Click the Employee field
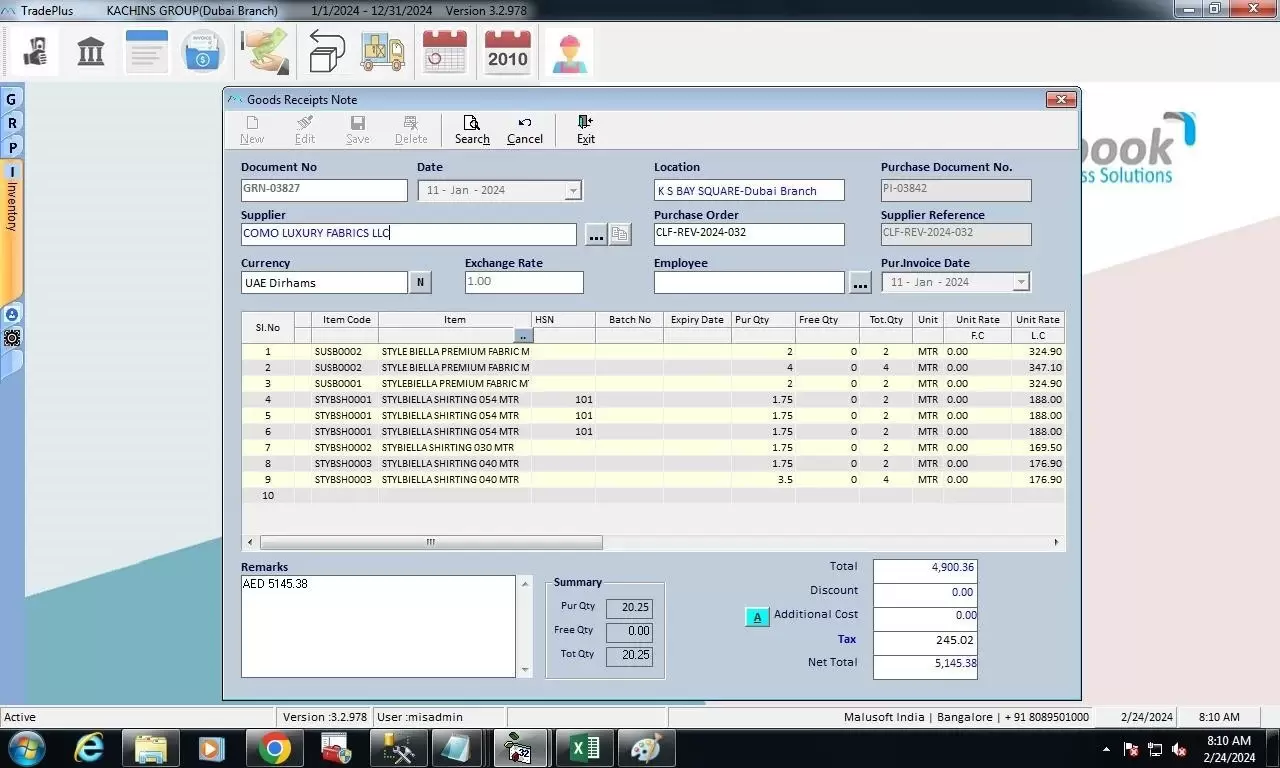 pos(749,282)
